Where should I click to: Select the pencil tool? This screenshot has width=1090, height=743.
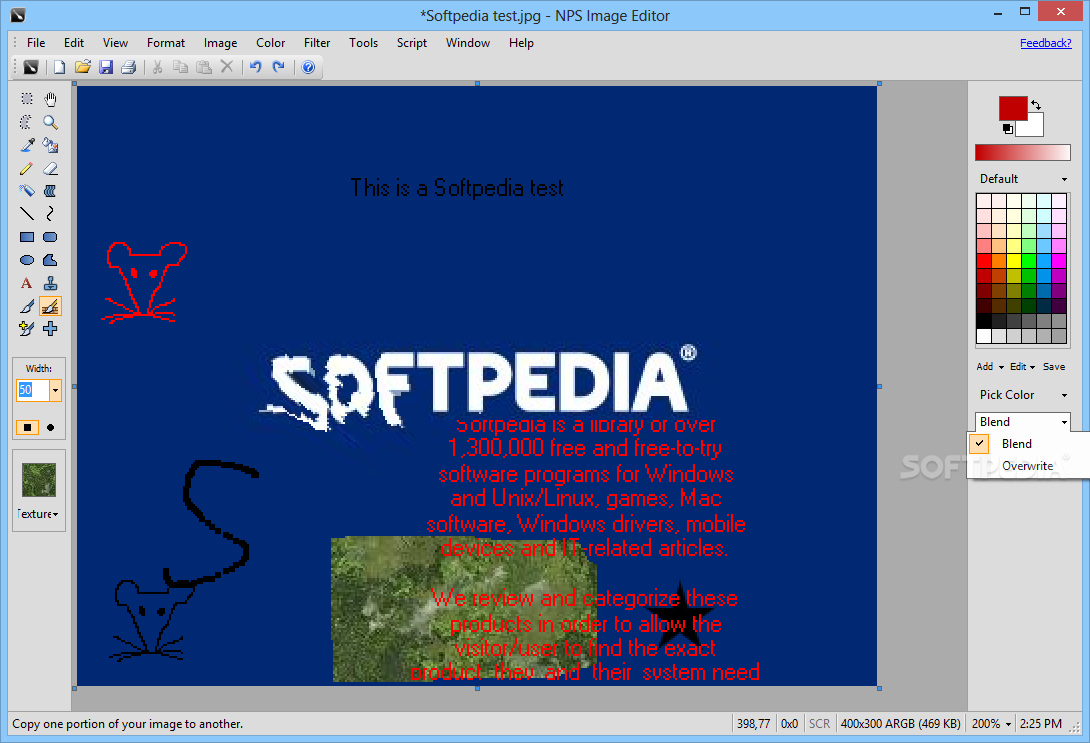point(26,168)
